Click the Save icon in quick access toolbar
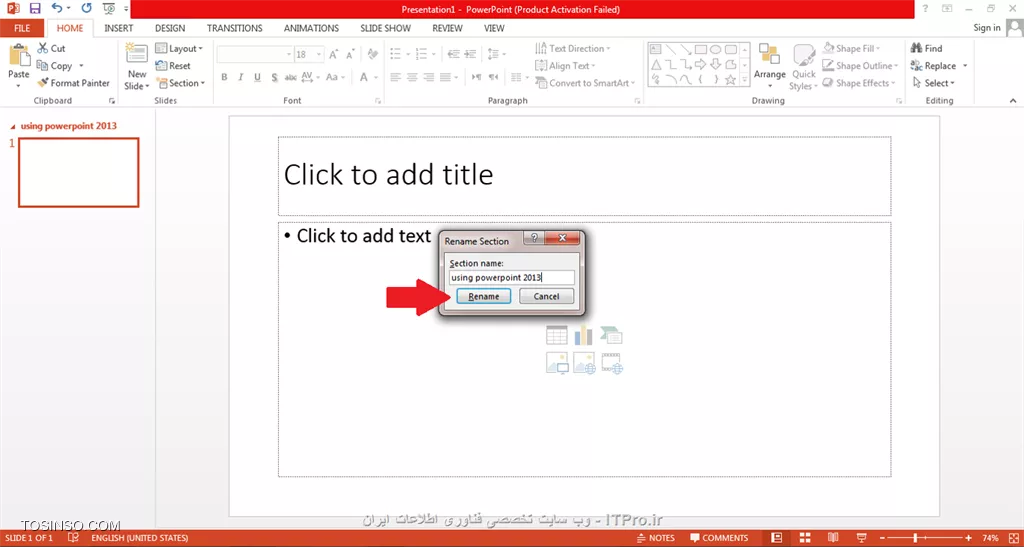1024x547 pixels. [35, 8]
